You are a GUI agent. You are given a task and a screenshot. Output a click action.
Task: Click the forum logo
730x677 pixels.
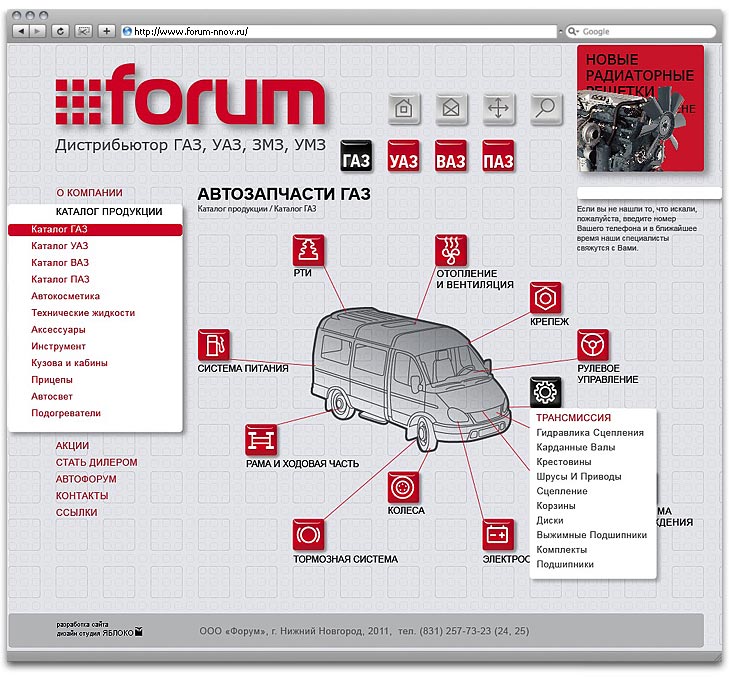[x=190, y=96]
